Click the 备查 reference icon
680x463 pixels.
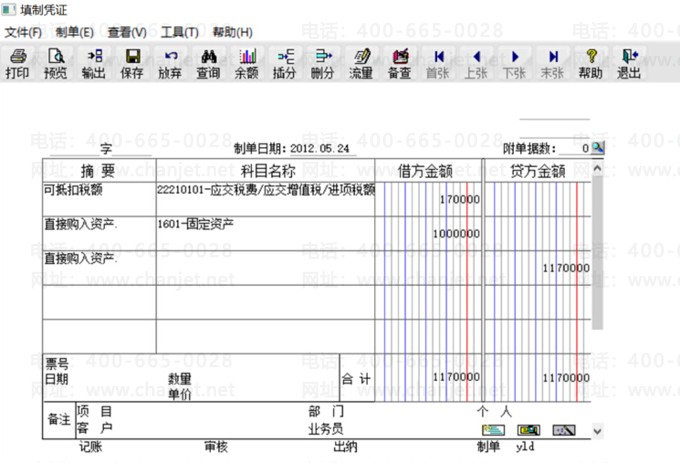(399, 64)
